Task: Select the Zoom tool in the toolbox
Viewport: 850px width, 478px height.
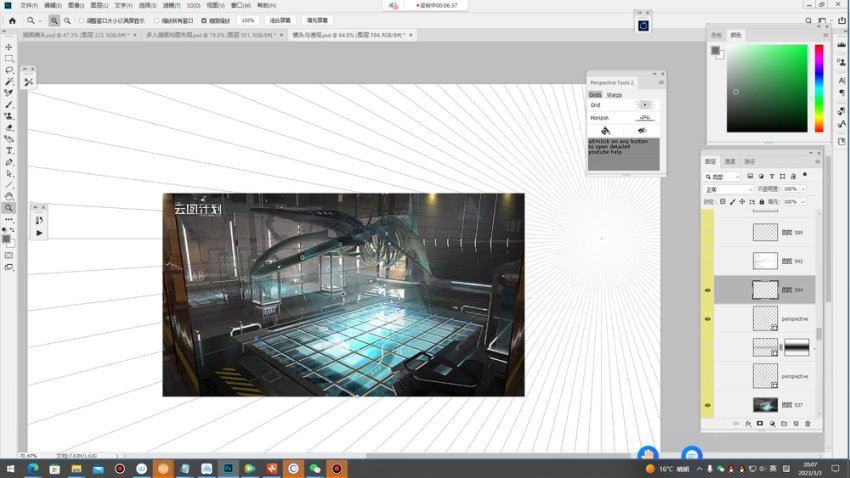Action: click(x=9, y=208)
